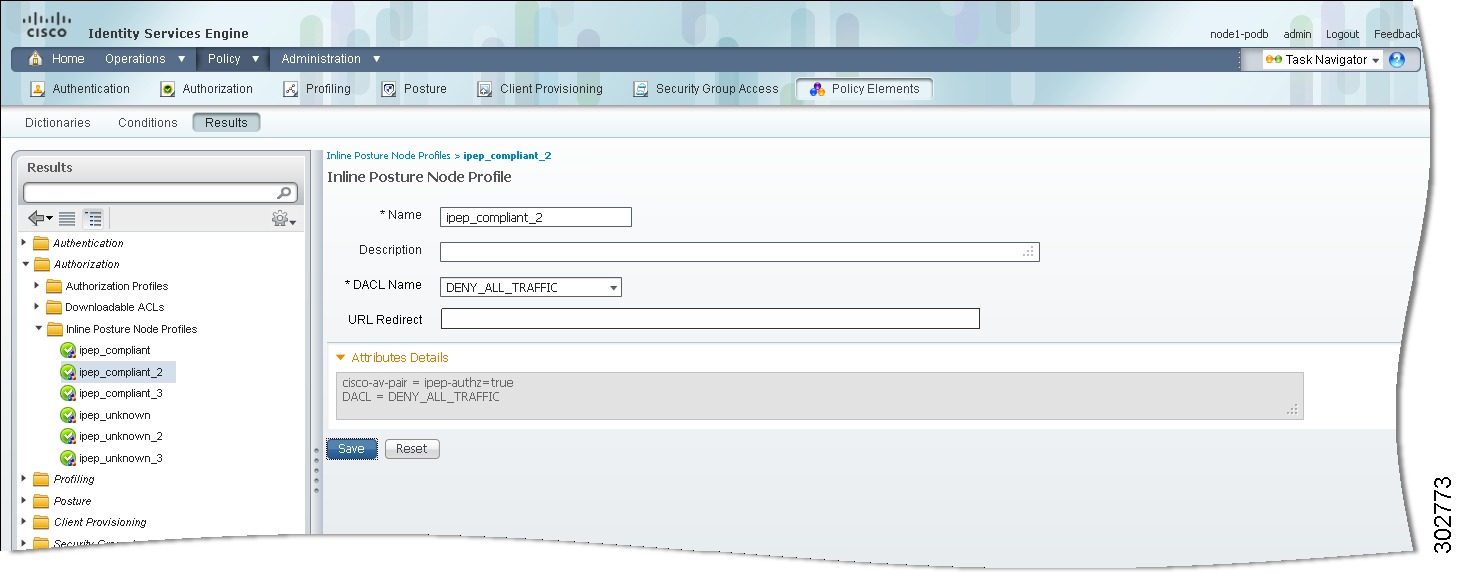Image resolution: width=1467 pixels, height=573 pixels.
Task: Select the Results tab
Action: [226, 123]
